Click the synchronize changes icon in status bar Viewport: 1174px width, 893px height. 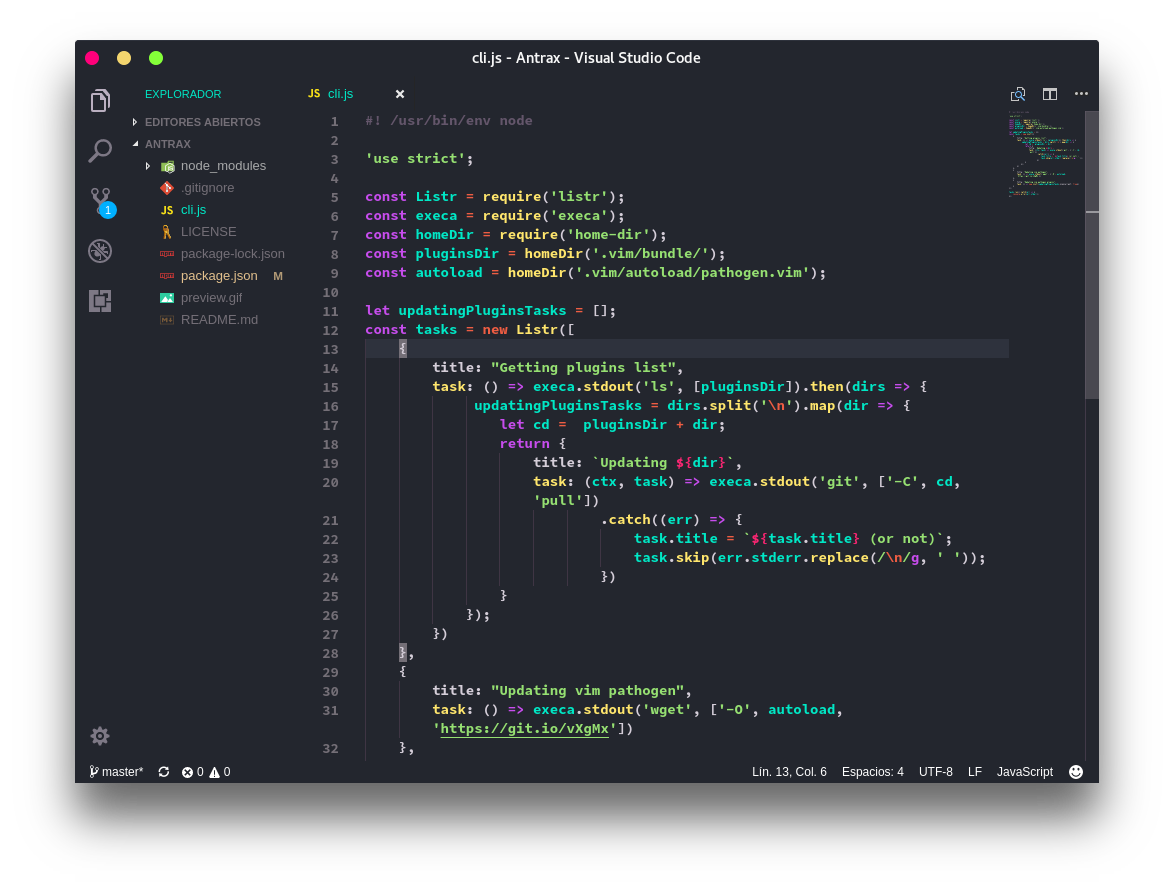coord(164,772)
